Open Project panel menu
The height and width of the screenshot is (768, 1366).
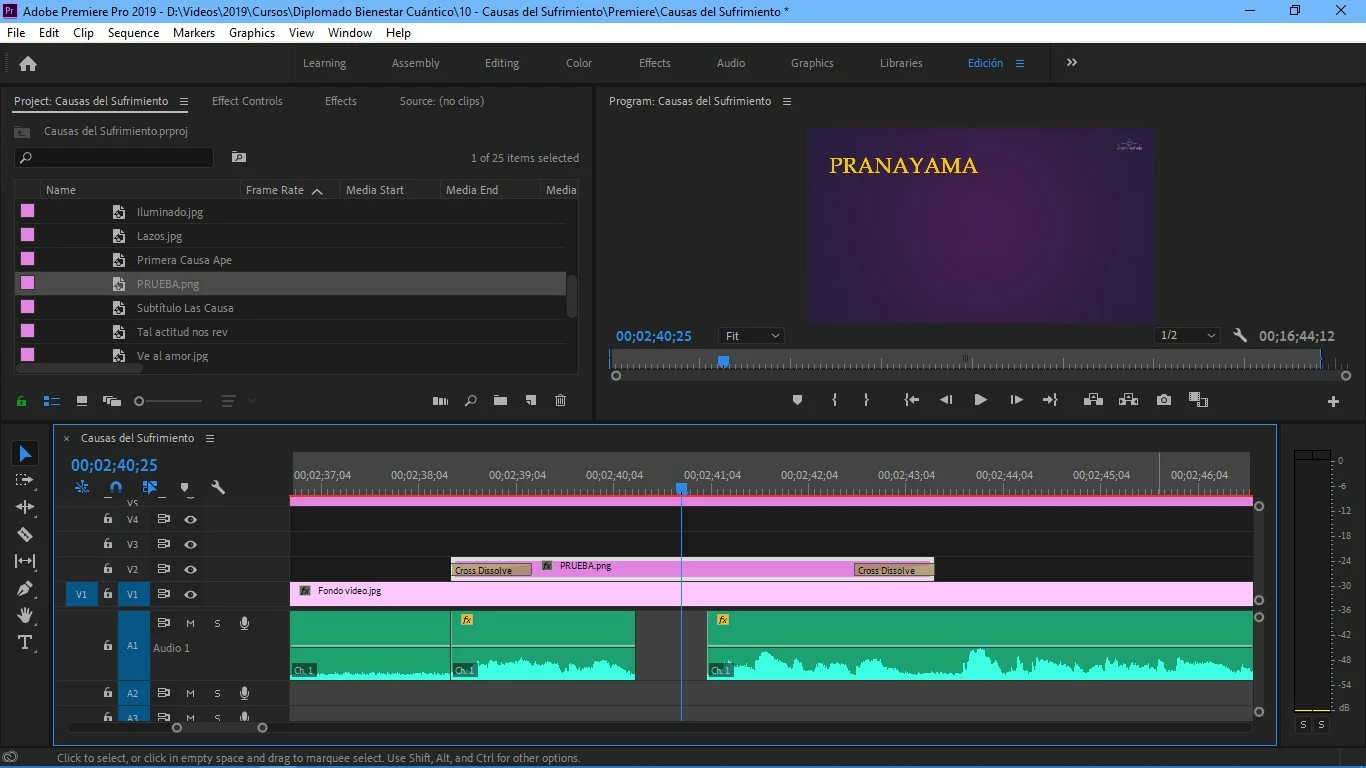coord(183,101)
